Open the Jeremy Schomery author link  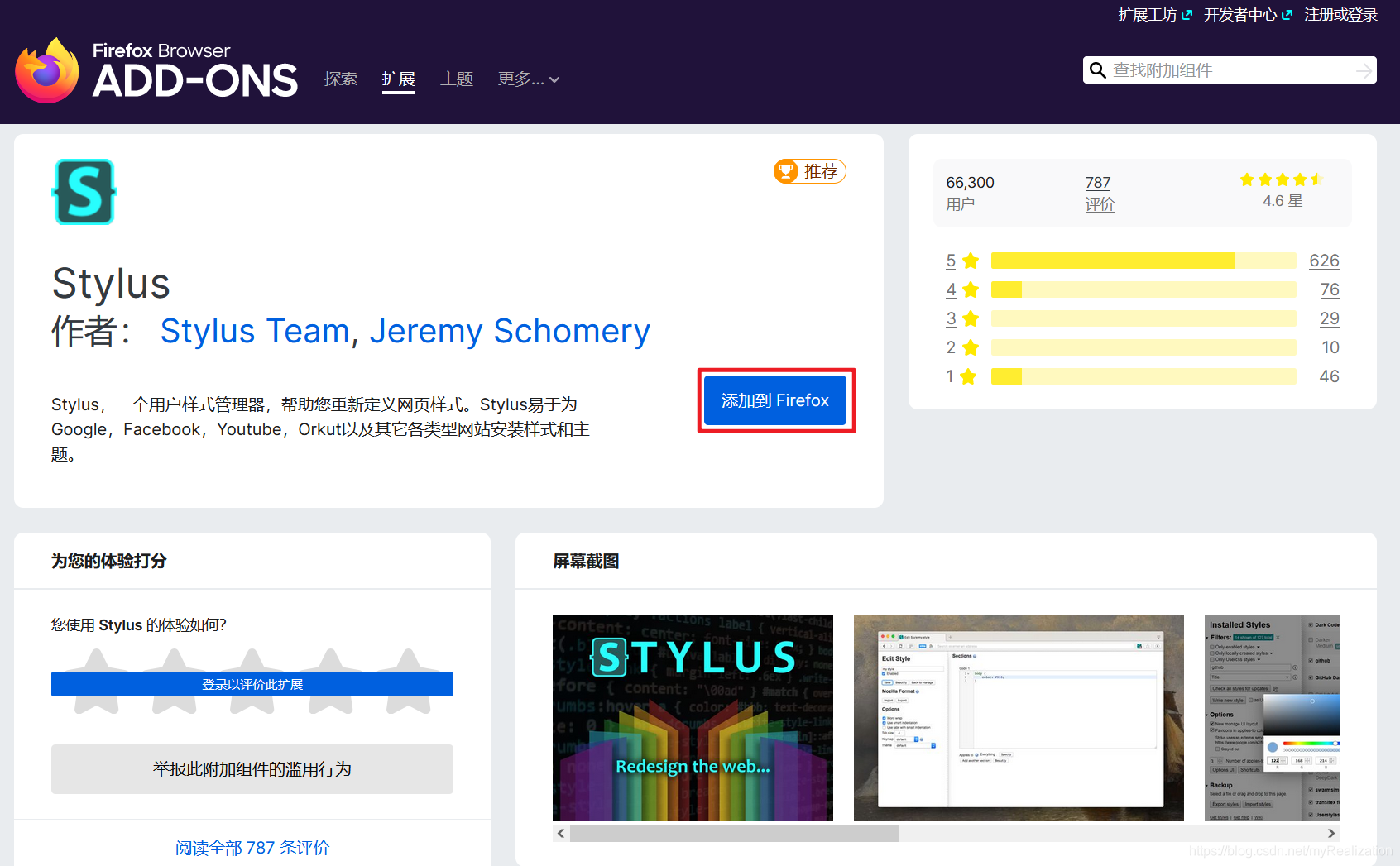click(x=510, y=331)
